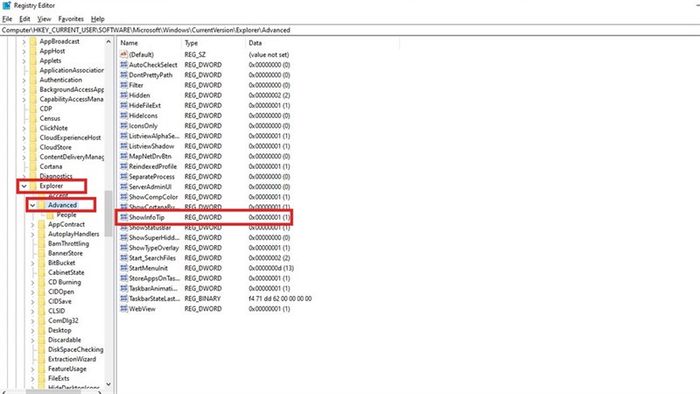Screen dimensions: 700x394
Task: Click the DWORD icon beside HideFileExt
Action: 124,105
